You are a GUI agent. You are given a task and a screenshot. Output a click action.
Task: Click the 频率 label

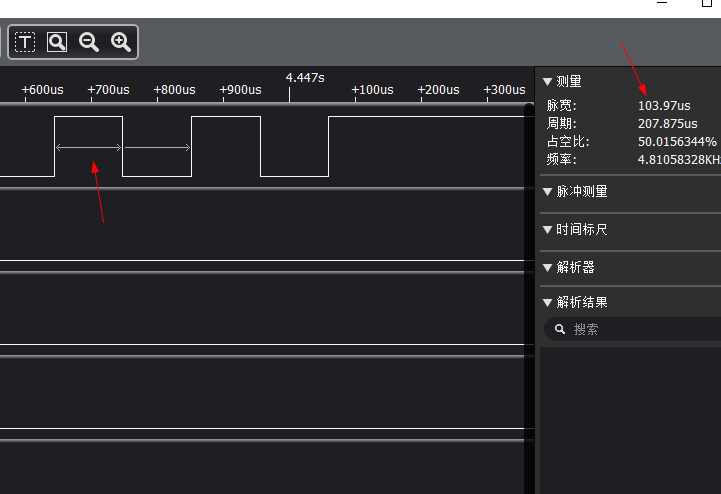(561, 160)
